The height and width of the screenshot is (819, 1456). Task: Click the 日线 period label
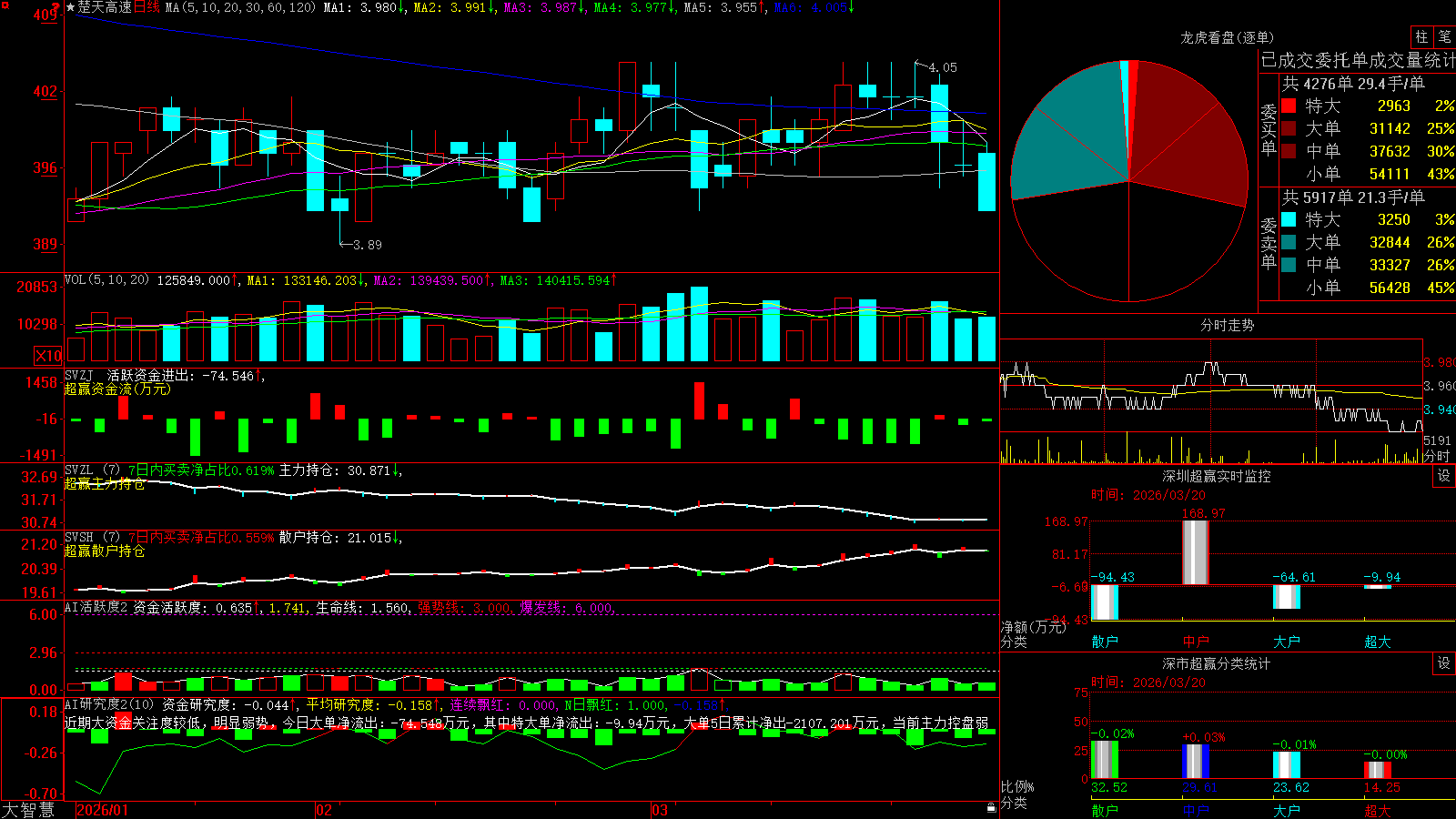147,7
